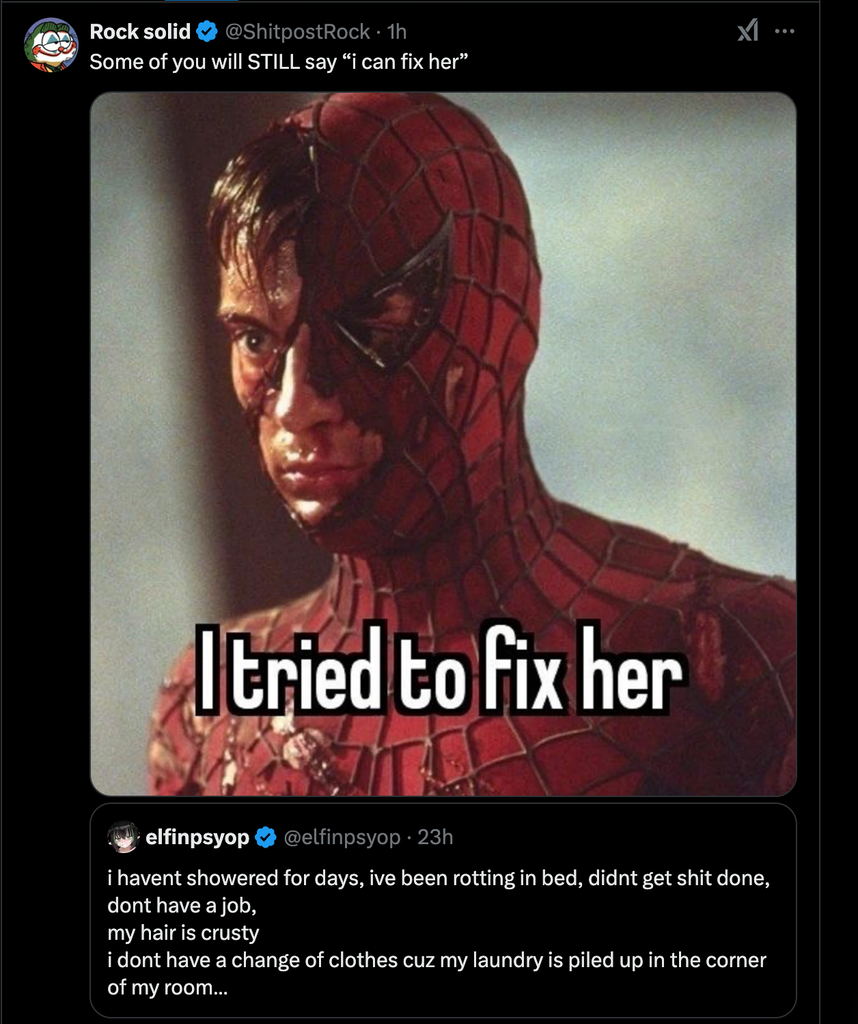Click the "dont have a job," line

pyautogui.click(x=182, y=905)
